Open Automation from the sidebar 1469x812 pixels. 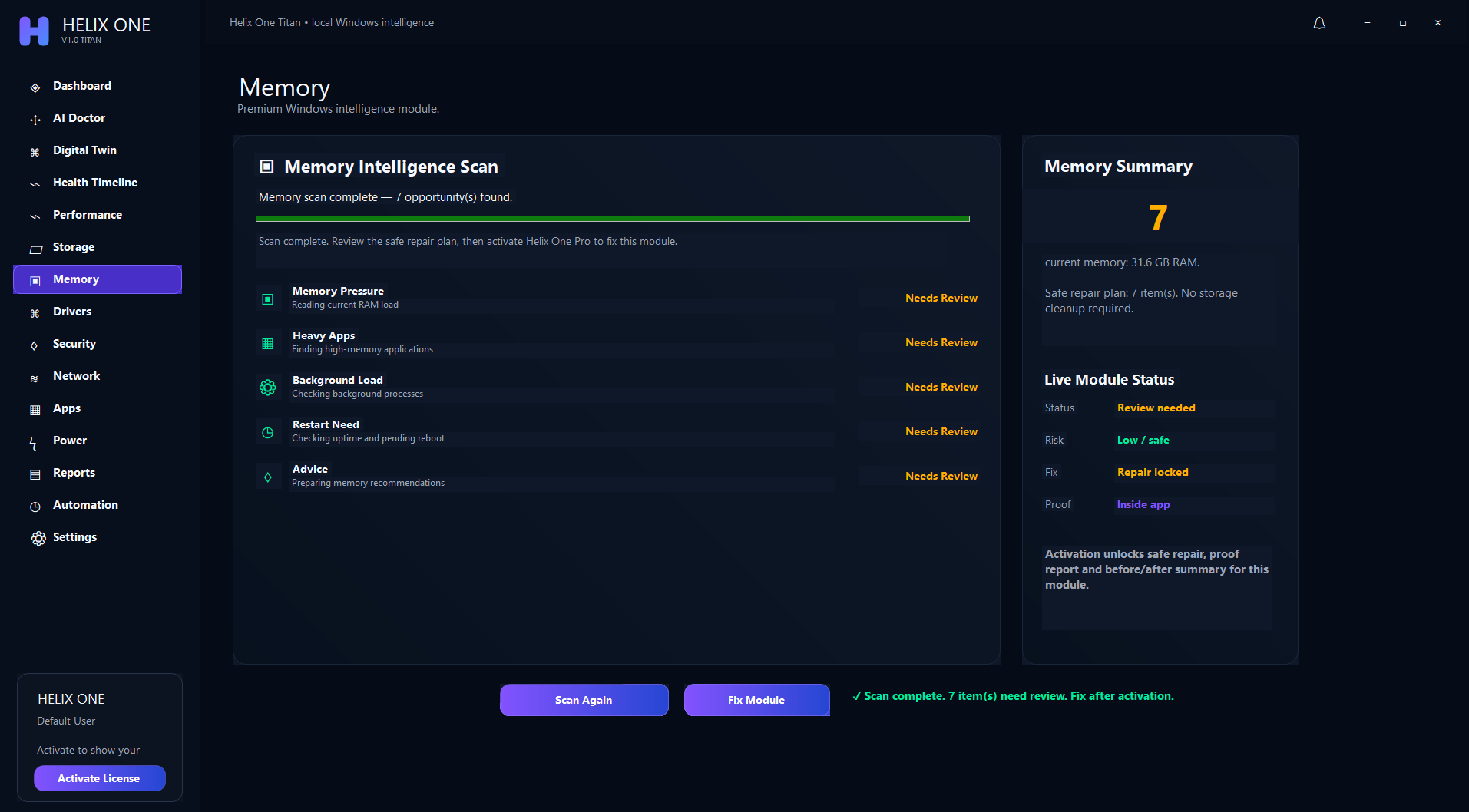click(x=98, y=505)
